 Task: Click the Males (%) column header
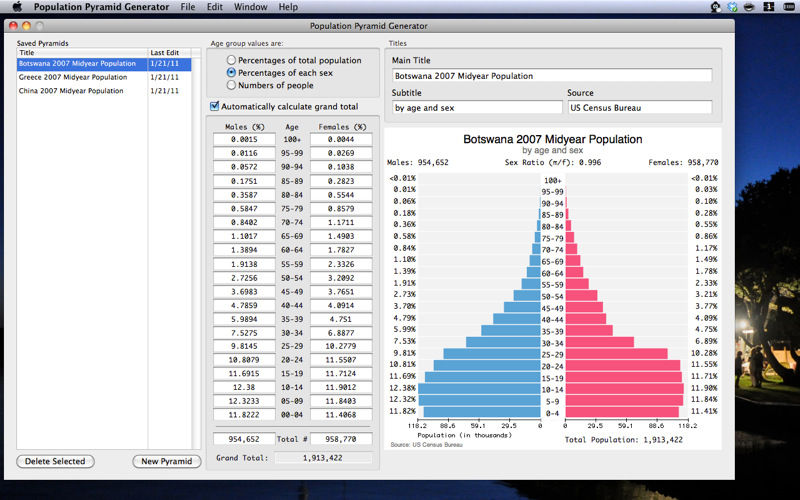[x=244, y=127]
